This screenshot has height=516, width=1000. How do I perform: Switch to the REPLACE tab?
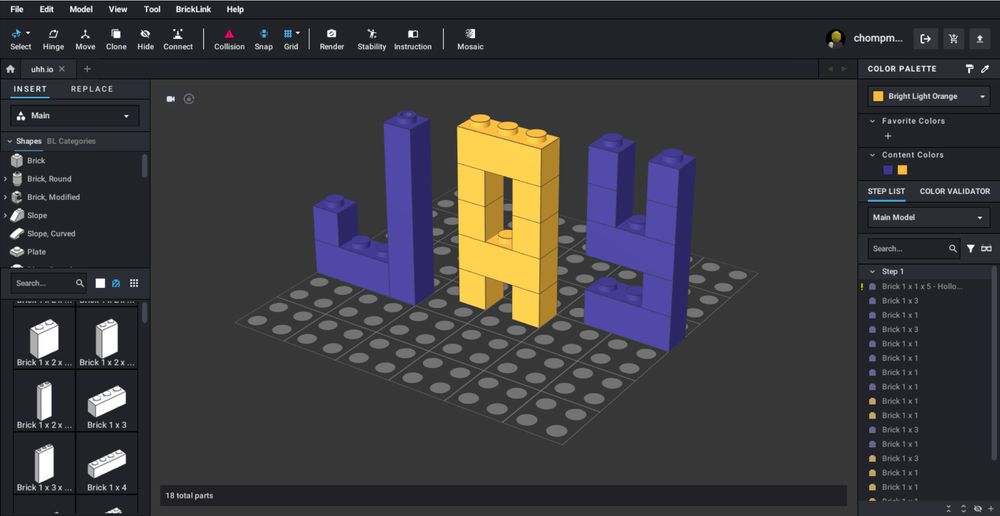[x=92, y=89]
